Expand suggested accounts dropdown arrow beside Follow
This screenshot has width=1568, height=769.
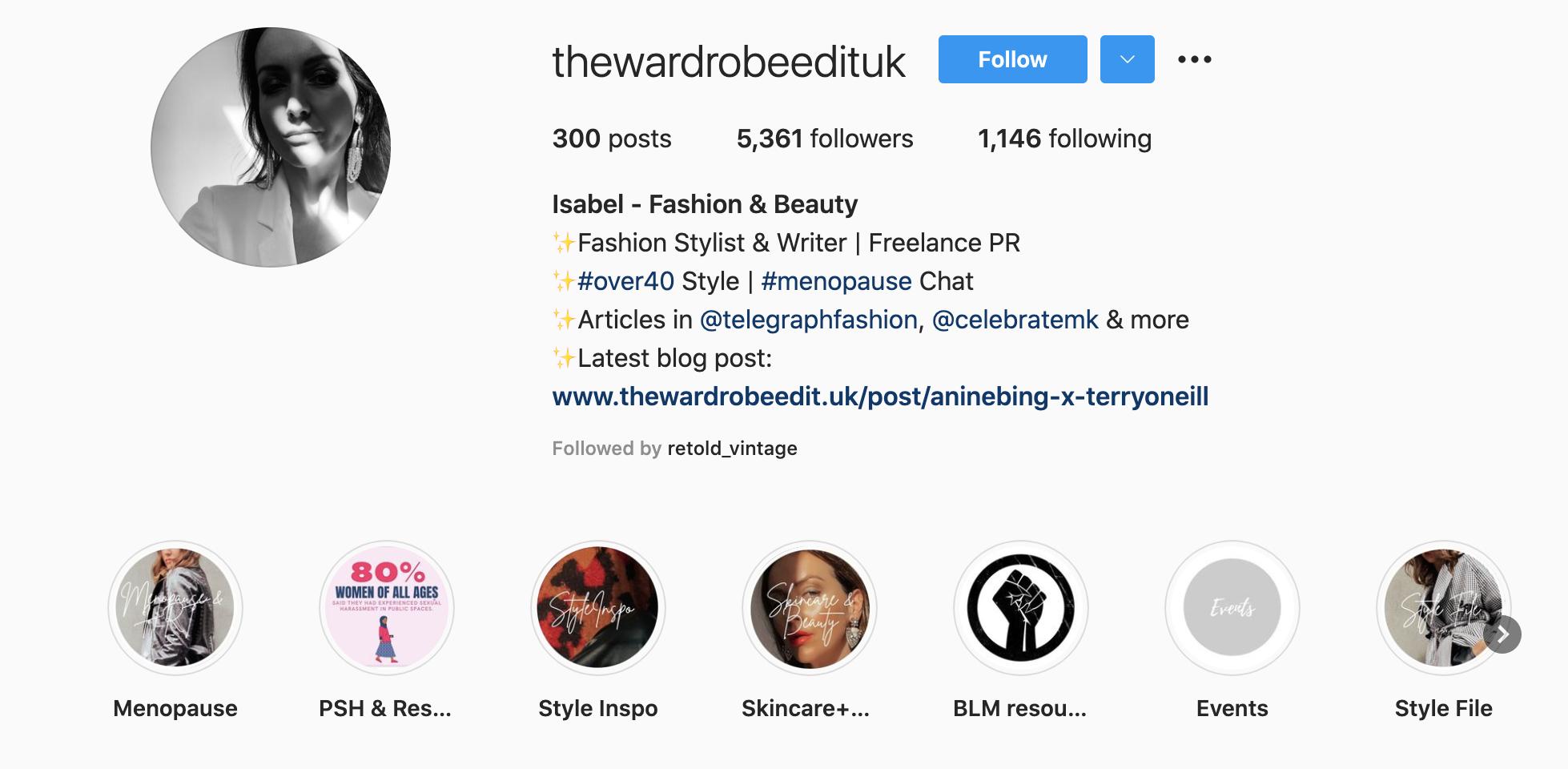pyautogui.click(x=1127, y=59)
